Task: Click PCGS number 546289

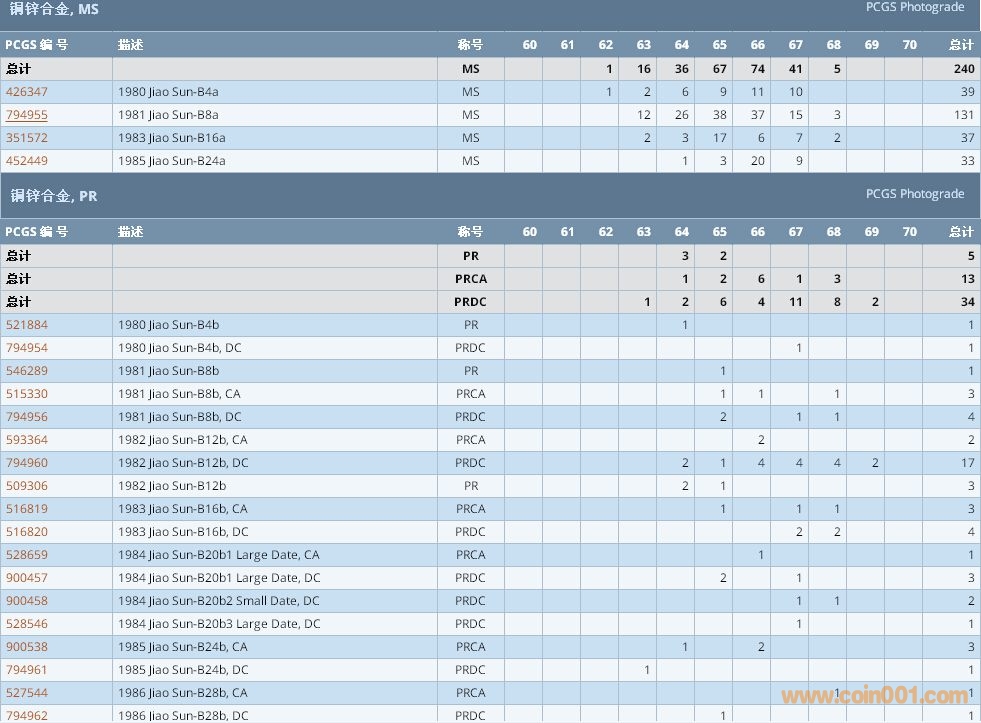Action: point(27,371)
